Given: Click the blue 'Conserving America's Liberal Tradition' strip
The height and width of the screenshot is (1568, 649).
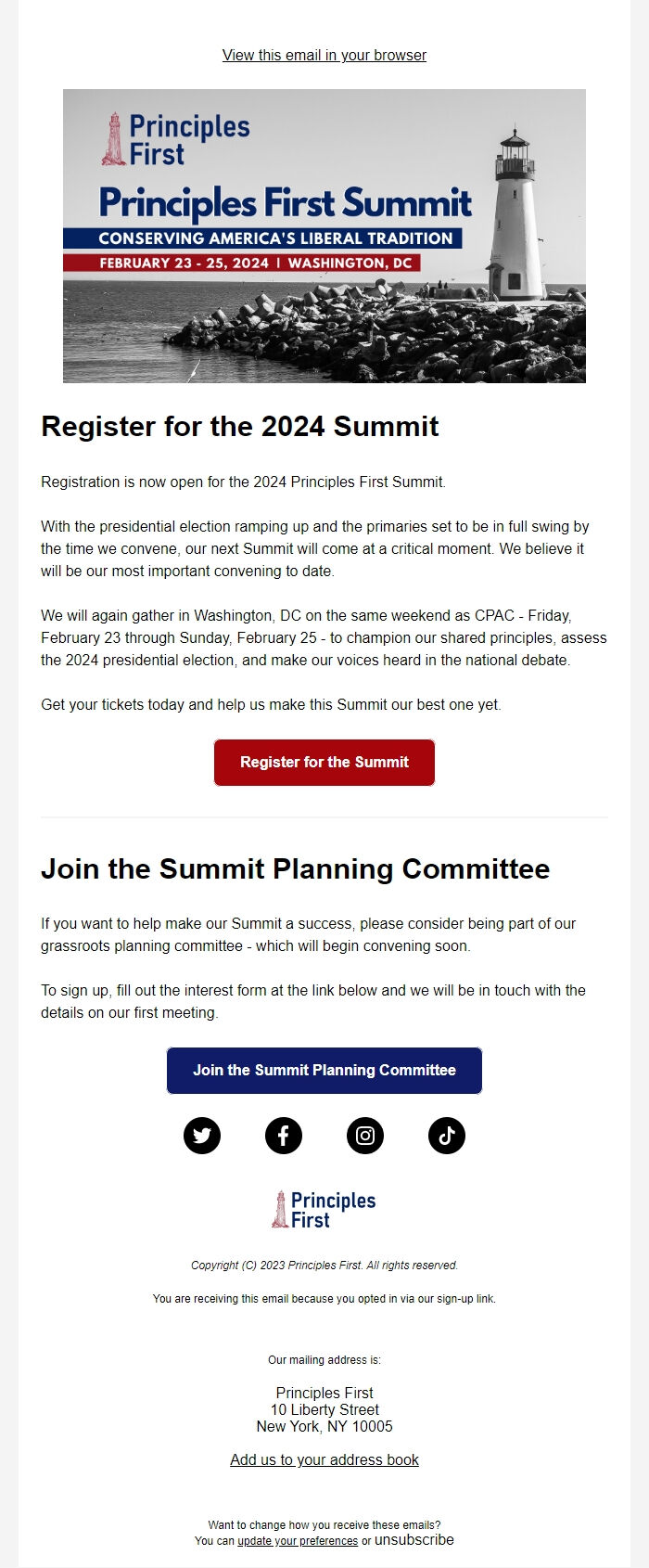Looking at the screenshot, I should click(275, 238).
